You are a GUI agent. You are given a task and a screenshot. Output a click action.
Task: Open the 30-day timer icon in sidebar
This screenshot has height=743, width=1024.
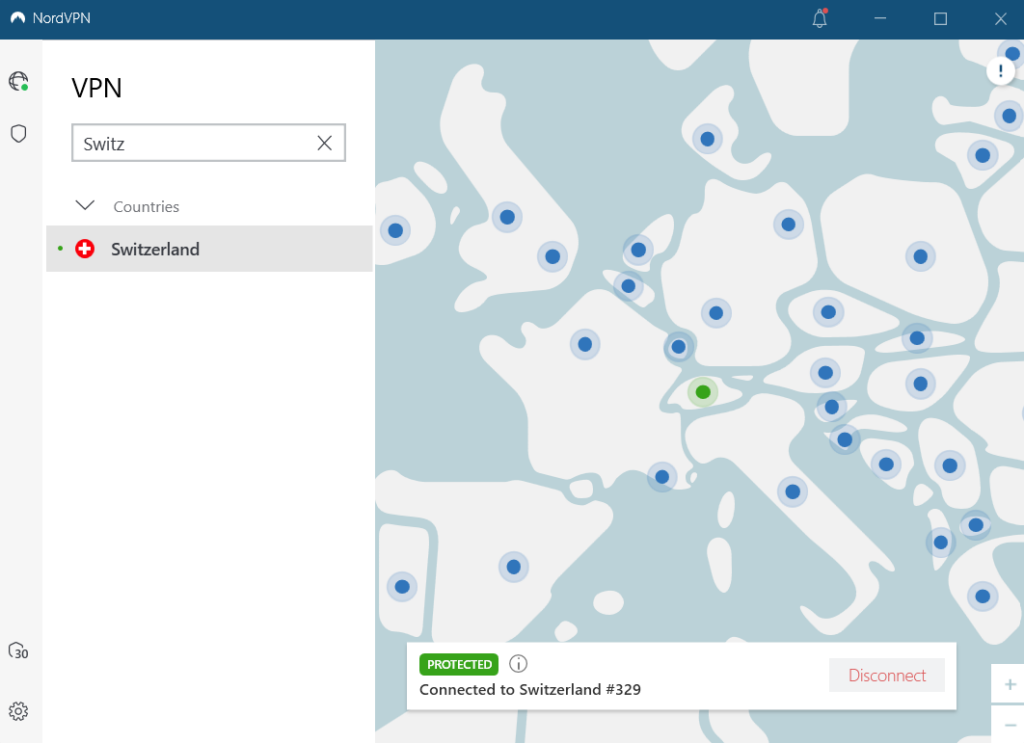click(18, 651)
